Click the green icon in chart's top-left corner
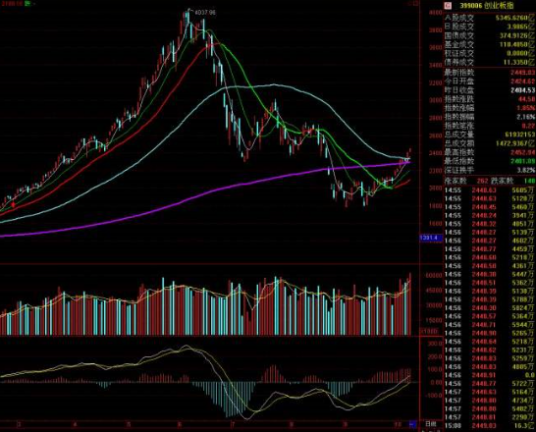Screen dimensions: 536x432 click(28, 3)
